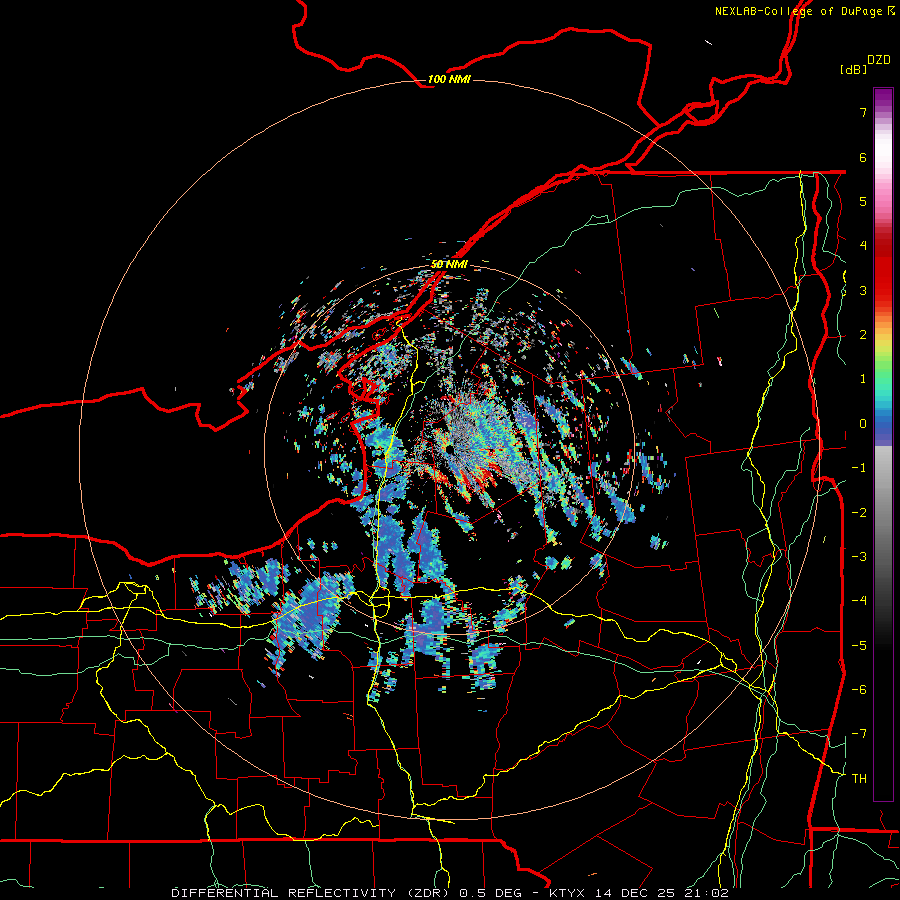The width and height of the screenshot is (900, 900).
Task: Click the -6 value on the legend scale
Action: [x=859, y=690]
